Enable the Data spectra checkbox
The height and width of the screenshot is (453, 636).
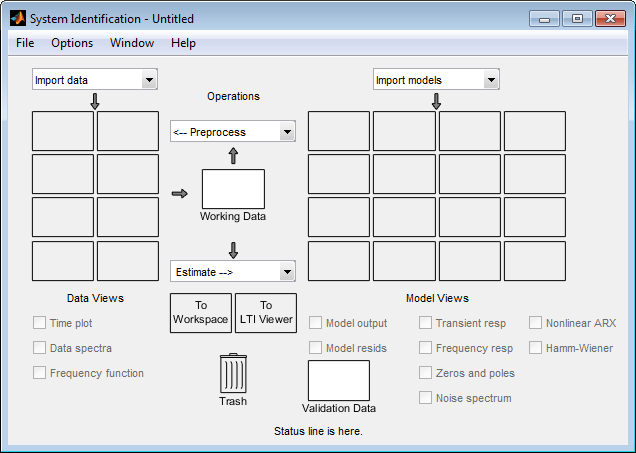pyautogui.click(x=39, y=348)
